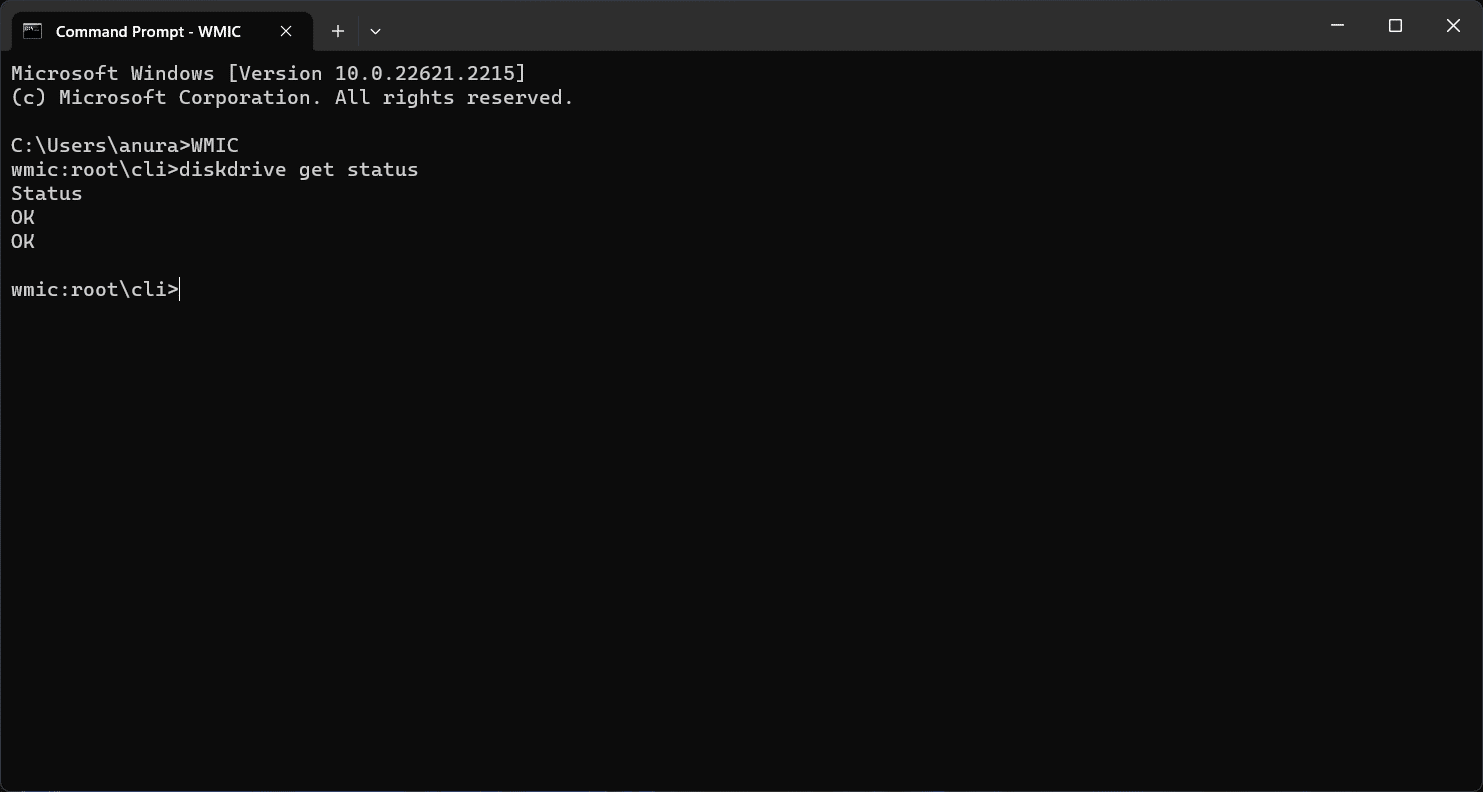Select the first 'OK' status result

tap(22, 217)
